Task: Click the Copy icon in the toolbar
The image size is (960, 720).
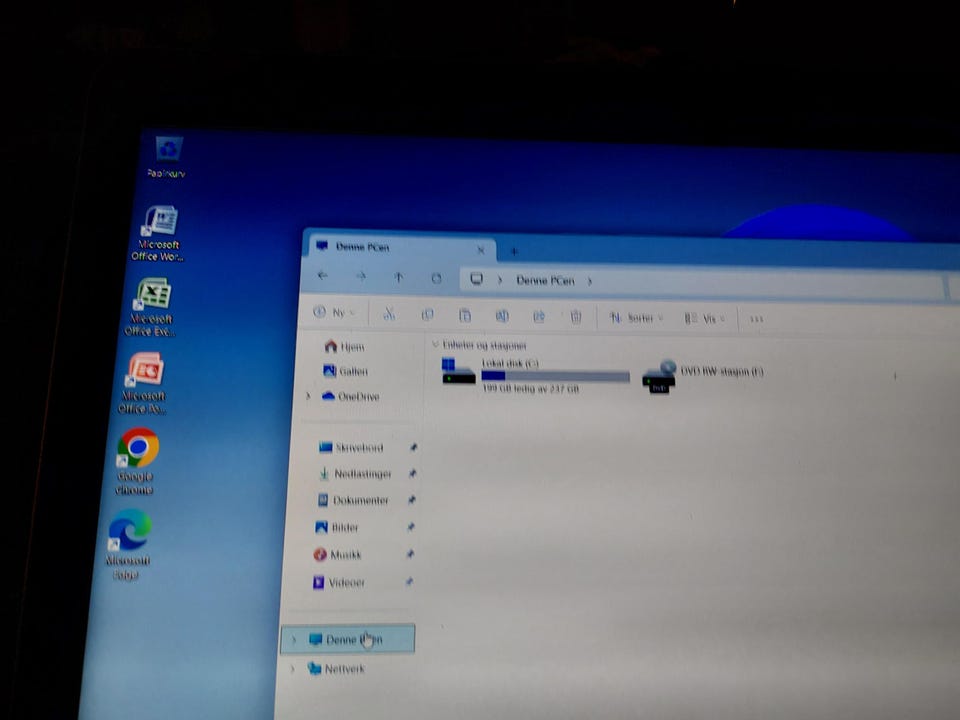Action: (x=427, y=315)
